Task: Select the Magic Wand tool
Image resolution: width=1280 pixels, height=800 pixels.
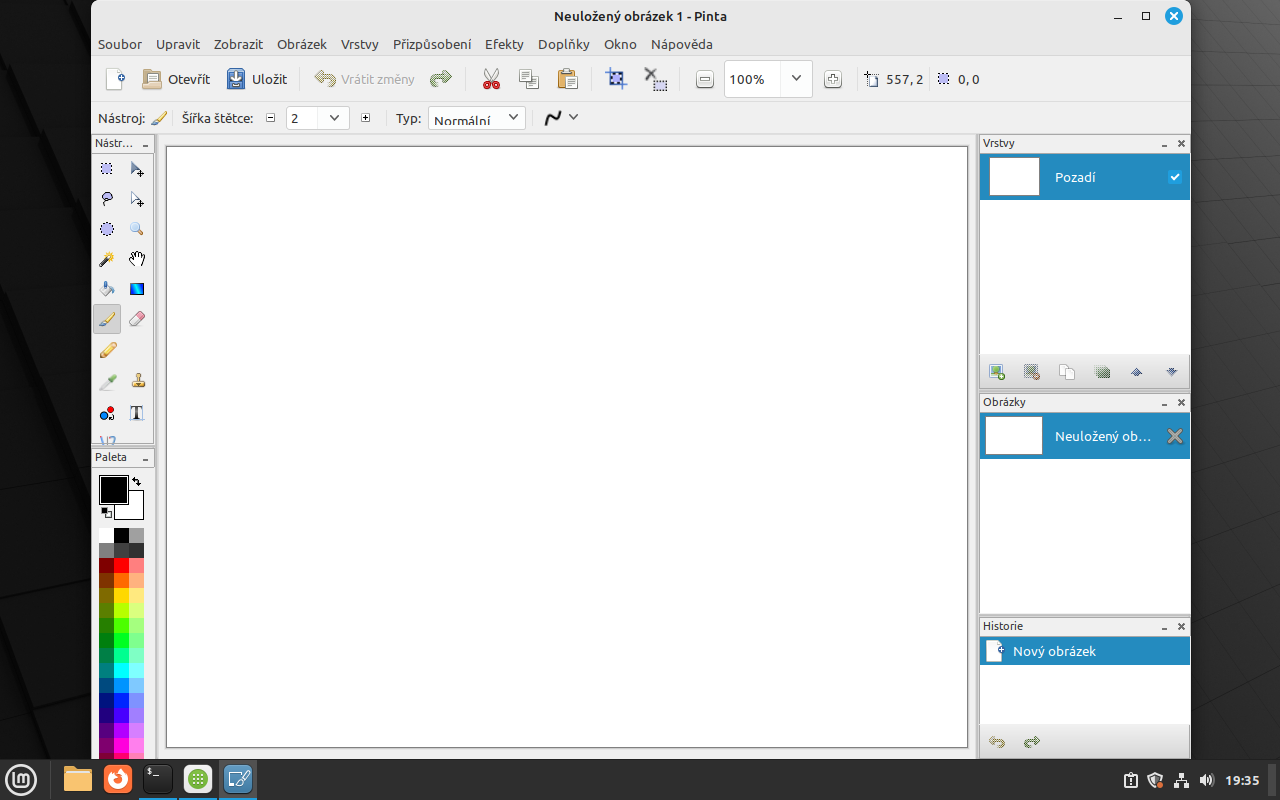Action: [x=107, y=259]
